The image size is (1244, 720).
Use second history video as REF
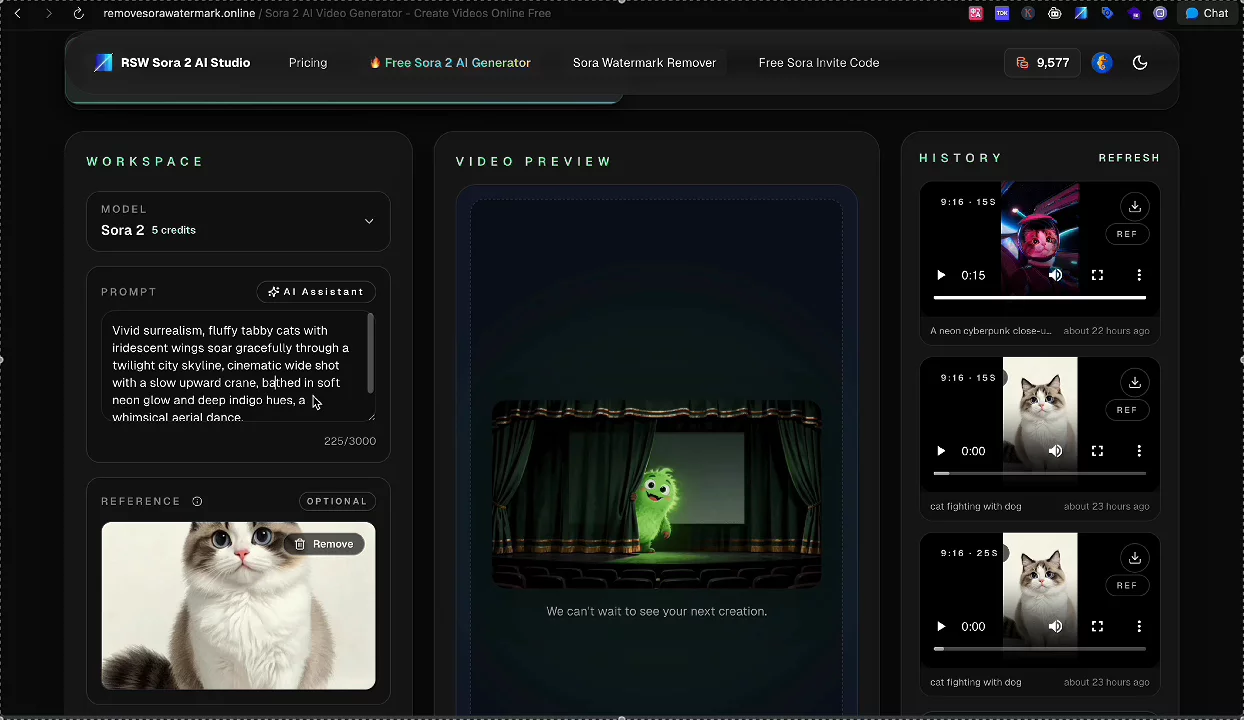coord(1126,410)
